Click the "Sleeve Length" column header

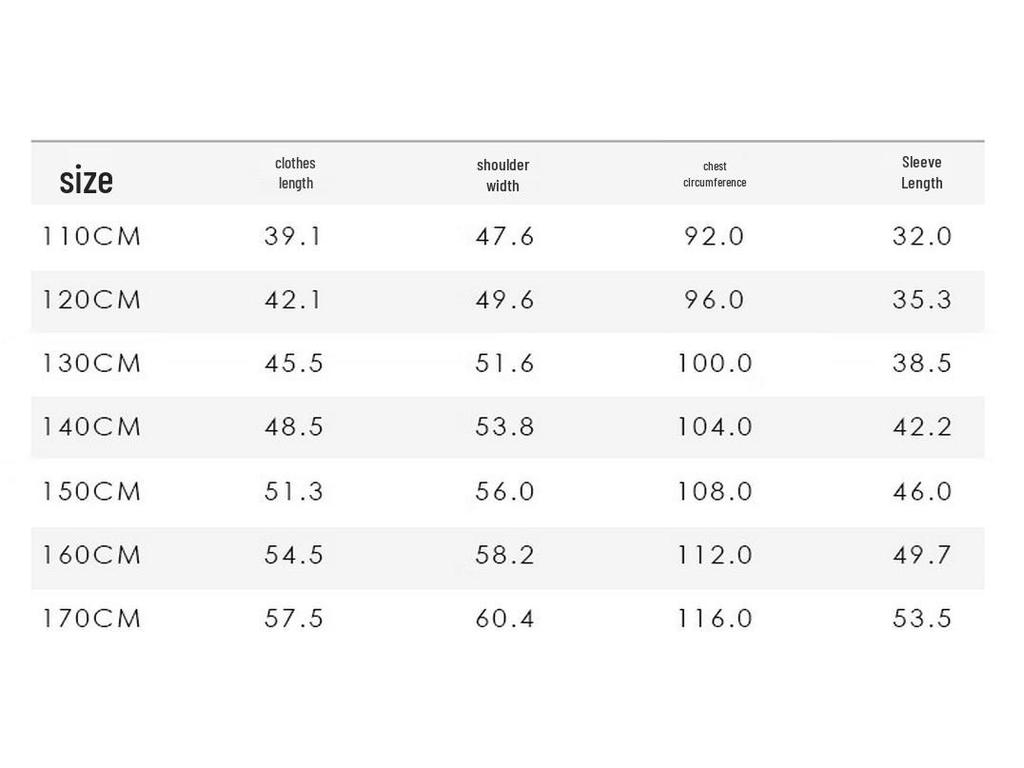pos(921,172)
